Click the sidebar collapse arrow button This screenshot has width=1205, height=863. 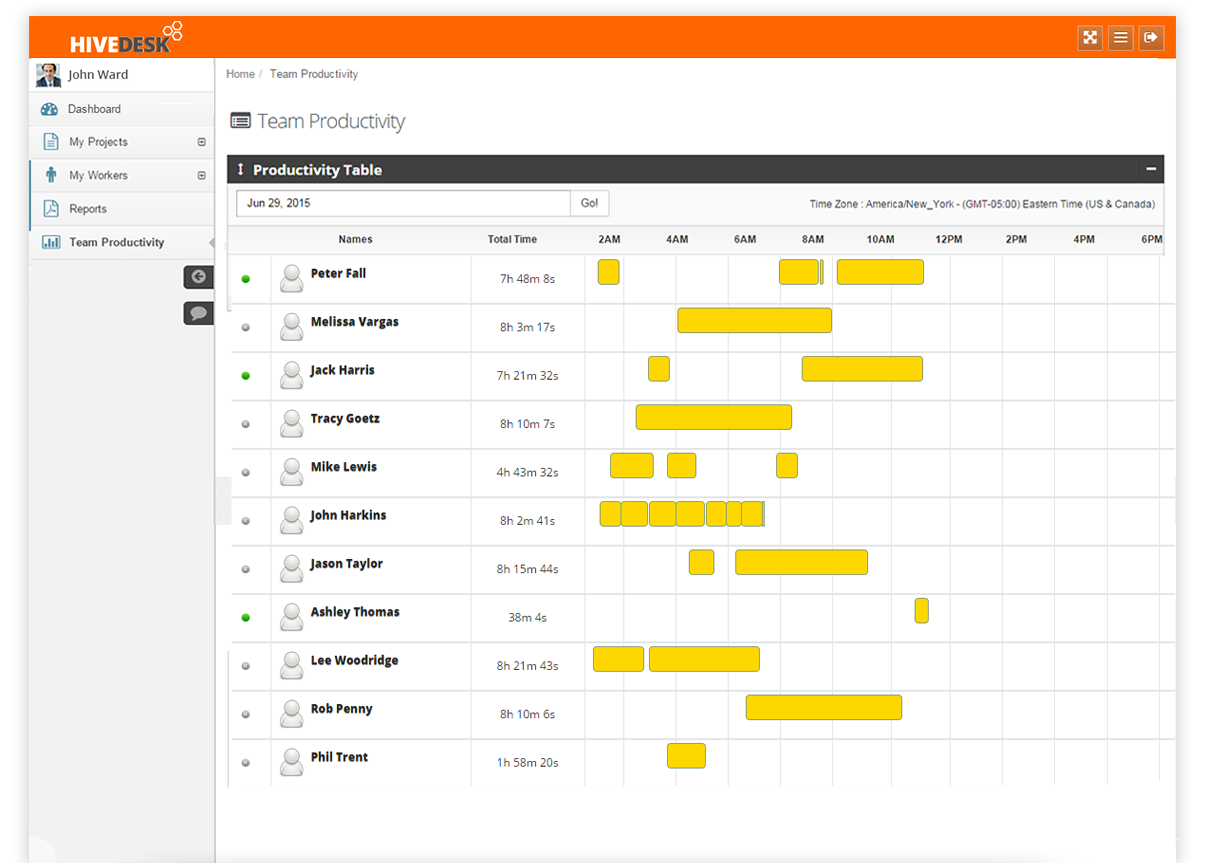(198, 277)
